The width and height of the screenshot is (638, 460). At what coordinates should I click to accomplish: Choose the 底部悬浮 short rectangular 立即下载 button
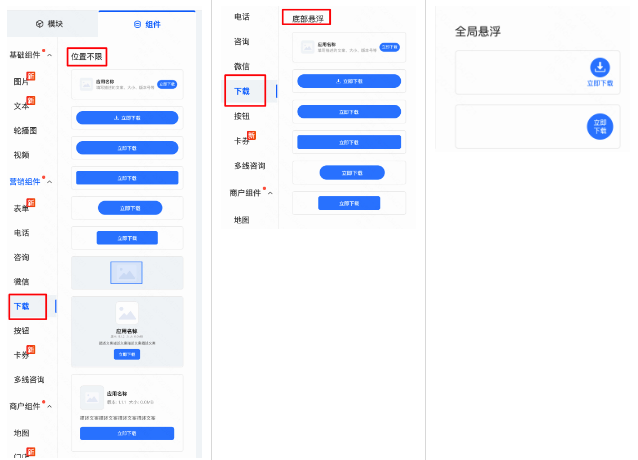pos(349,203)
